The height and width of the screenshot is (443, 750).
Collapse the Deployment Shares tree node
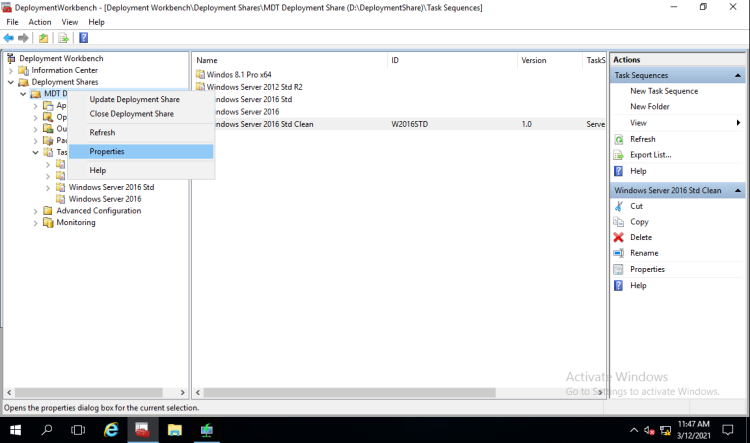(x=11, y=83)
